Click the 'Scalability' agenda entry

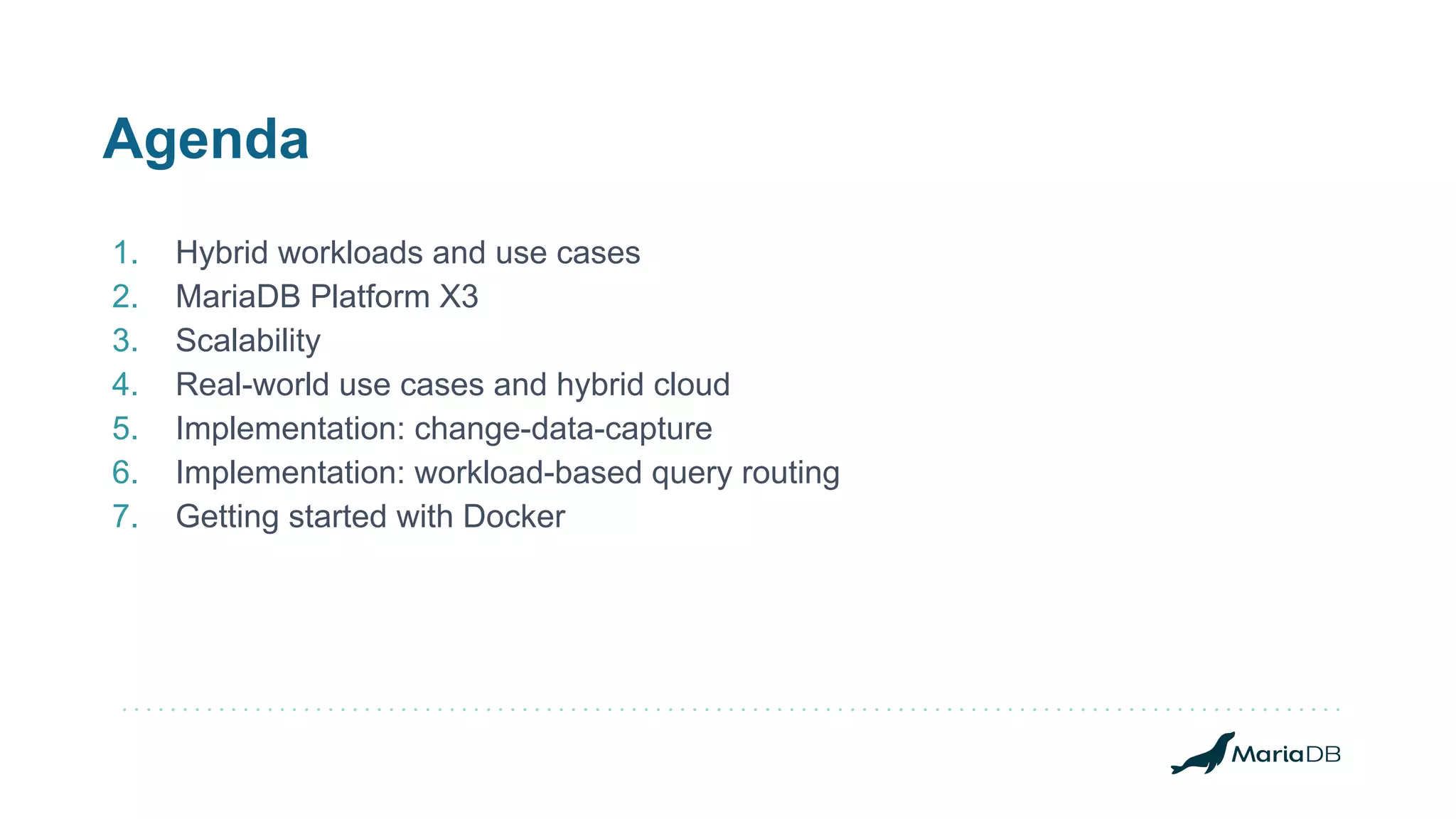[247, 341]
